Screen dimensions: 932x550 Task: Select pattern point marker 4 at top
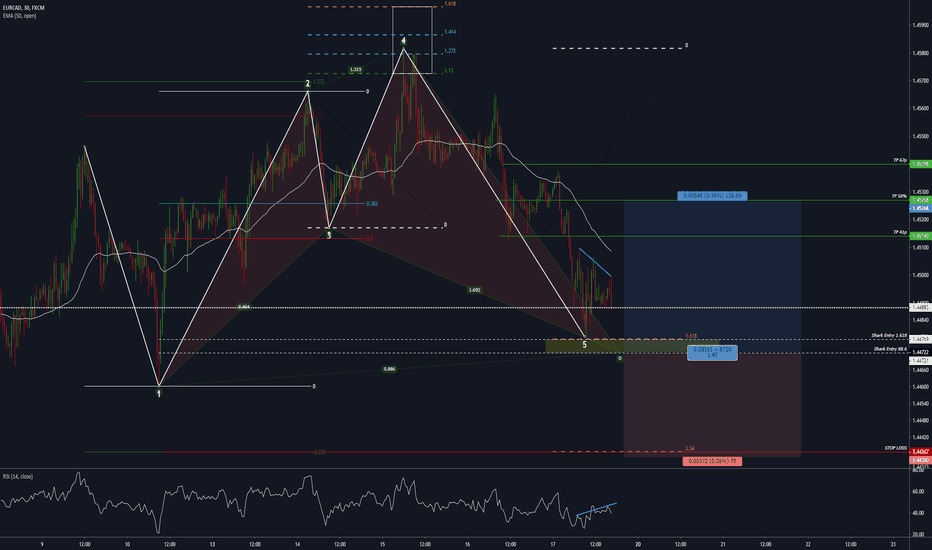[404, 41]
